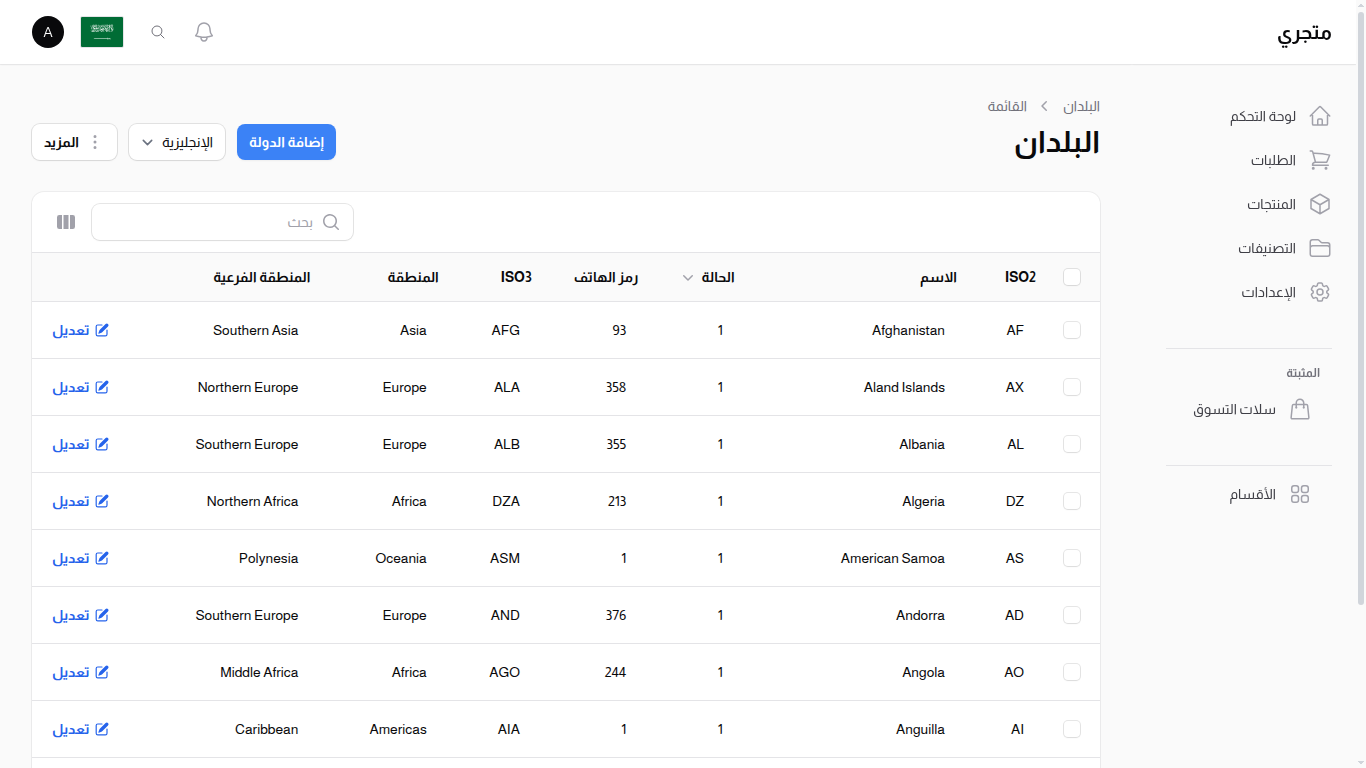
Task: Click the search magnifier icon in the top bar
Action: coord(157,31)
